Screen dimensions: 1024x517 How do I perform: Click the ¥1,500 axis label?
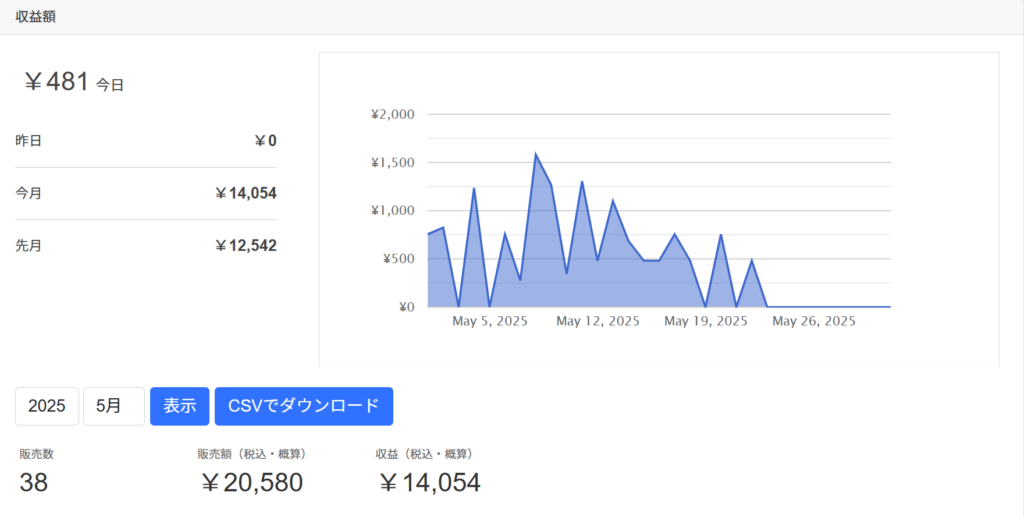[x=392, y=163]
